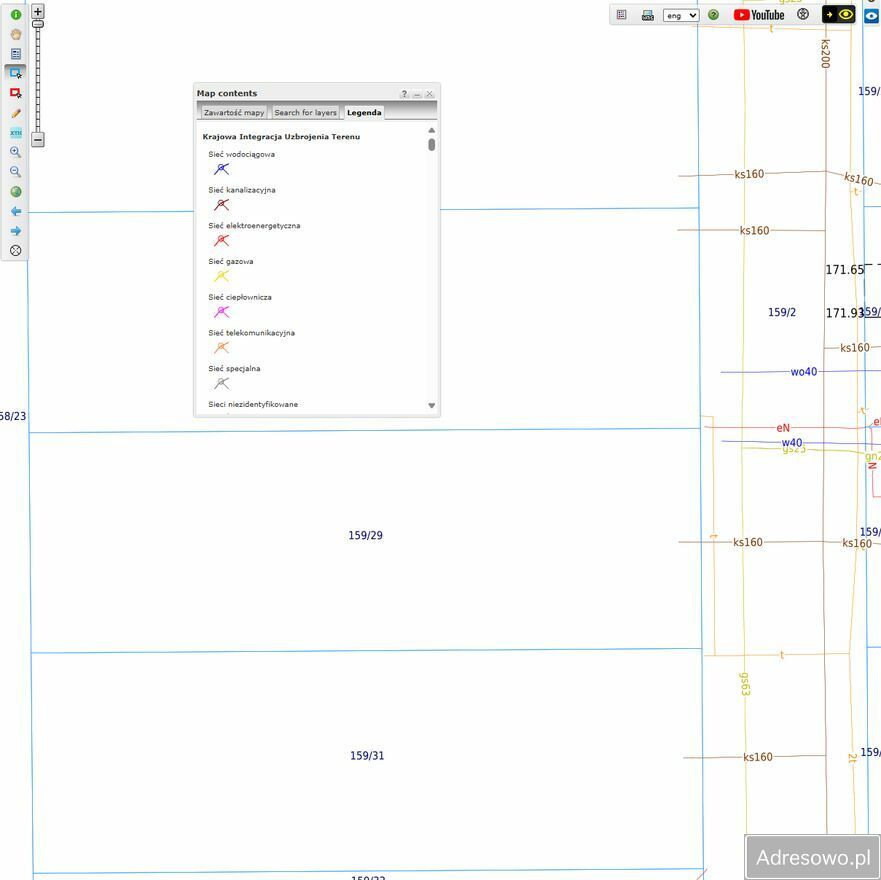This screenshot has height=880, width=881.
Task: Show full extent with globe icon
Action: 16,192
